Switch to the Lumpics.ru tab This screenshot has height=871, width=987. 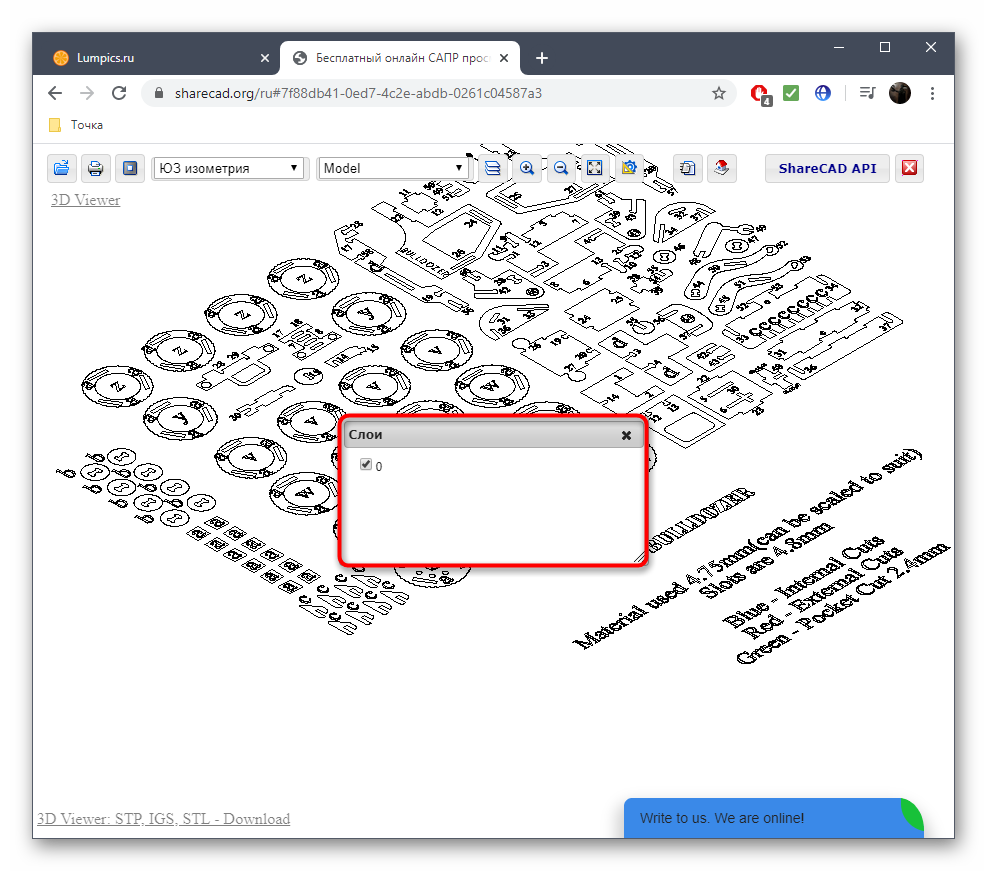(x=150, y=58)
